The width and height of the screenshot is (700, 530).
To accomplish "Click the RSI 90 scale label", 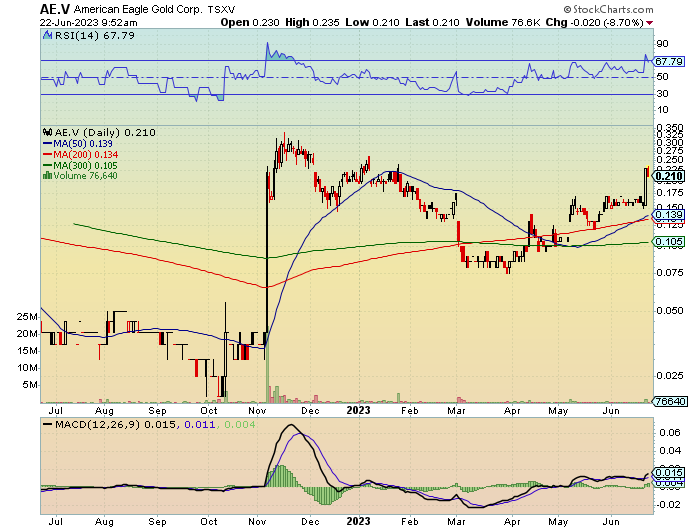I will (x=662, y=44).
